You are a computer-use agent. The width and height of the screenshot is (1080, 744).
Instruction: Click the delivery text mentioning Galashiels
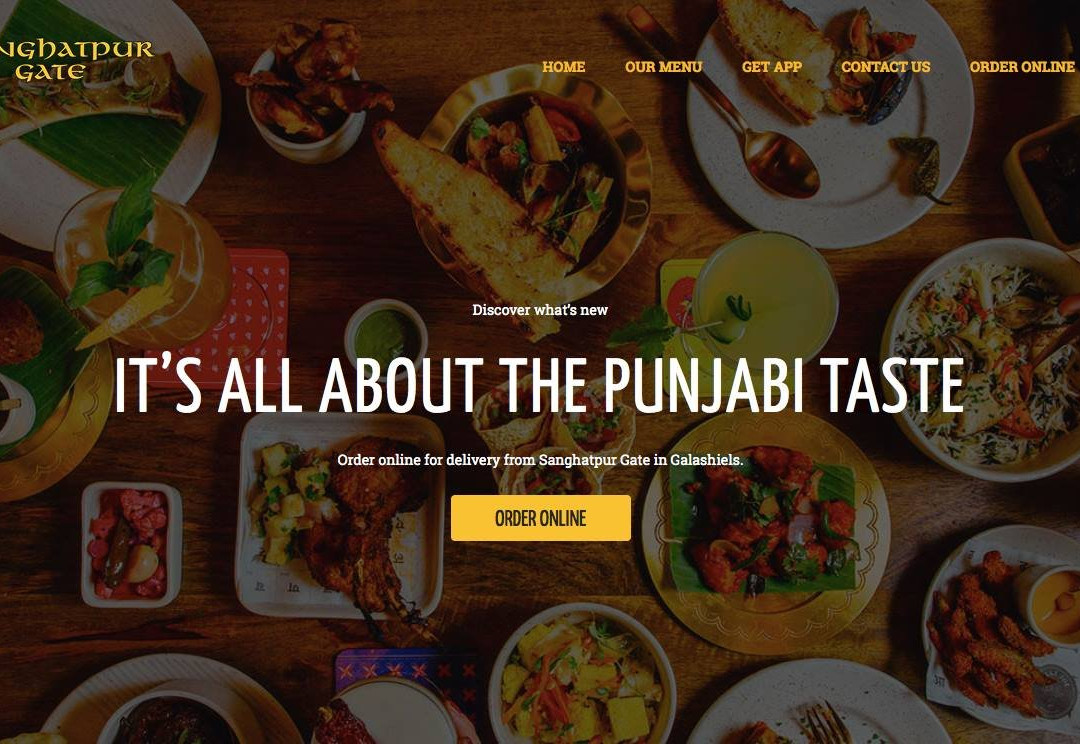[x=540, y=459]
